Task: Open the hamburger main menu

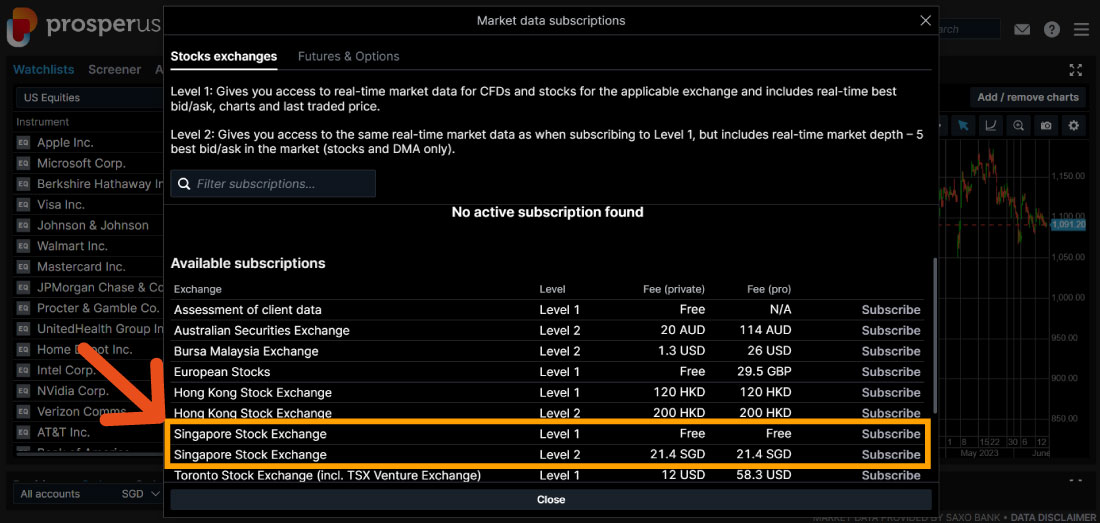Action: click(1081, 29)
